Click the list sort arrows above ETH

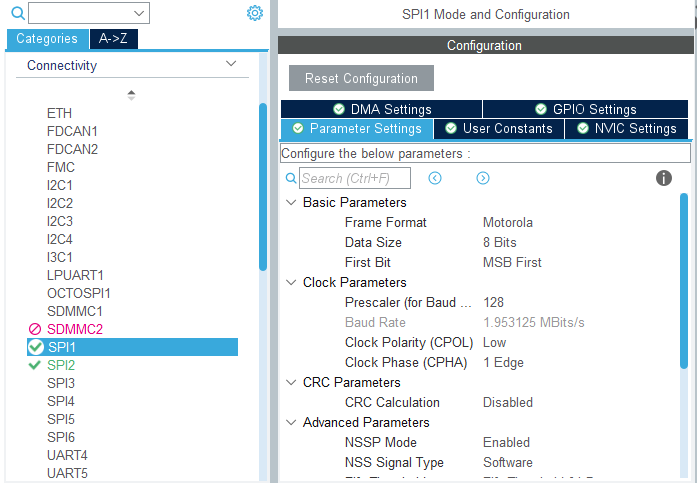(x=131, y=95)
